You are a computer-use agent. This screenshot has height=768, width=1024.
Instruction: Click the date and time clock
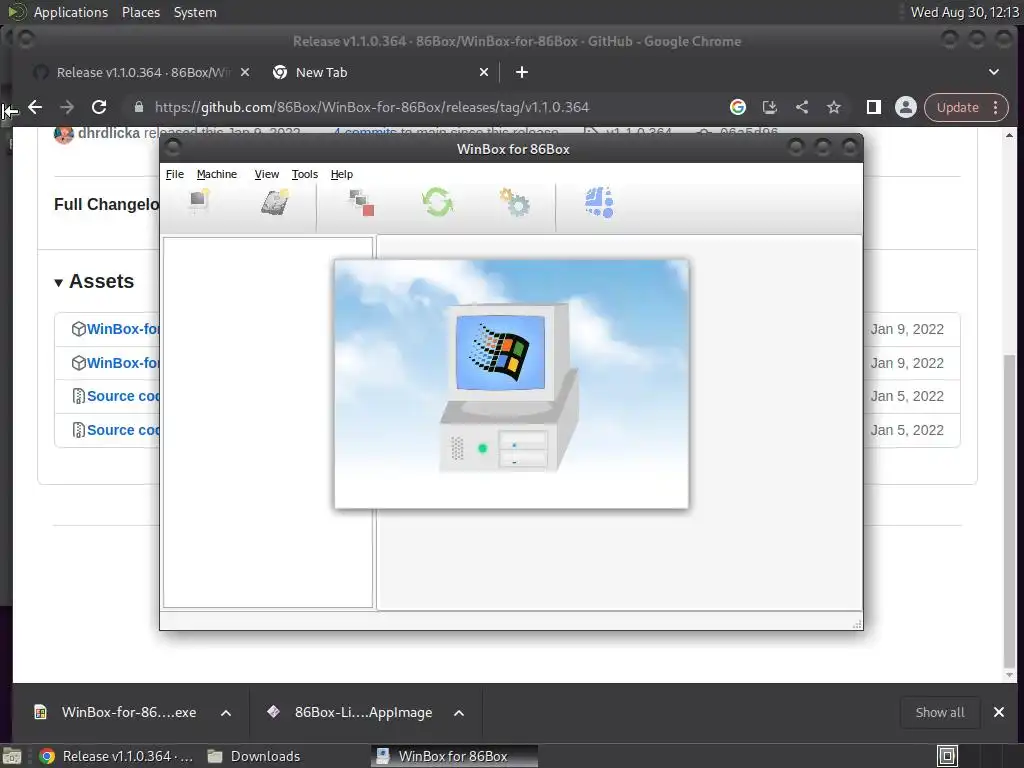click(x=965, y=12)
